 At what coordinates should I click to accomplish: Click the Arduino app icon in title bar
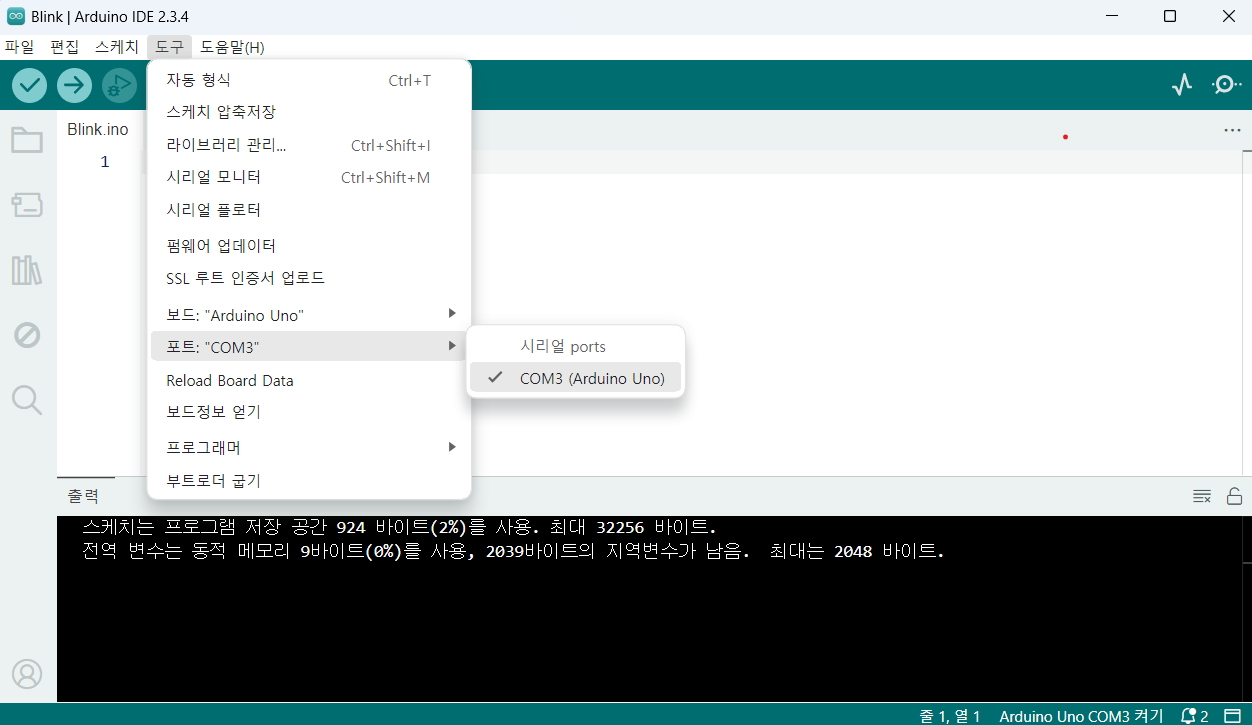[x=16, y=16]
